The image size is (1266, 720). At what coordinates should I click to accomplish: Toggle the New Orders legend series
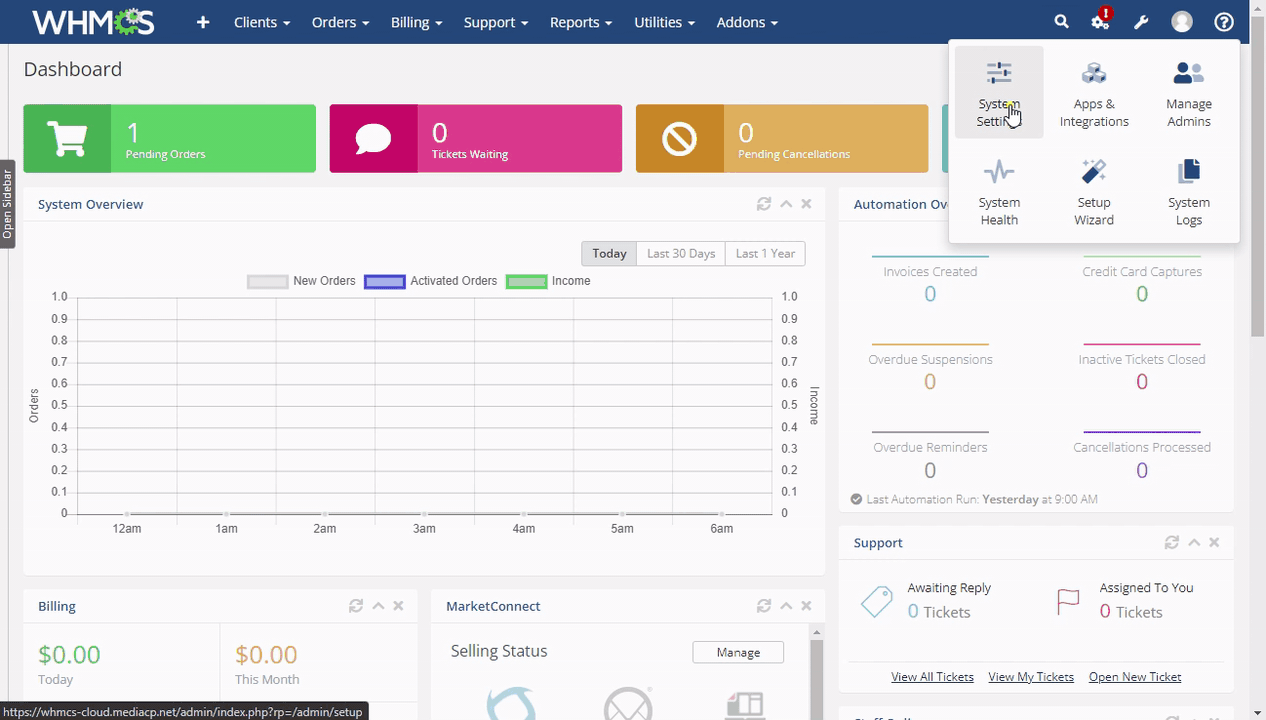coord(301,281)
